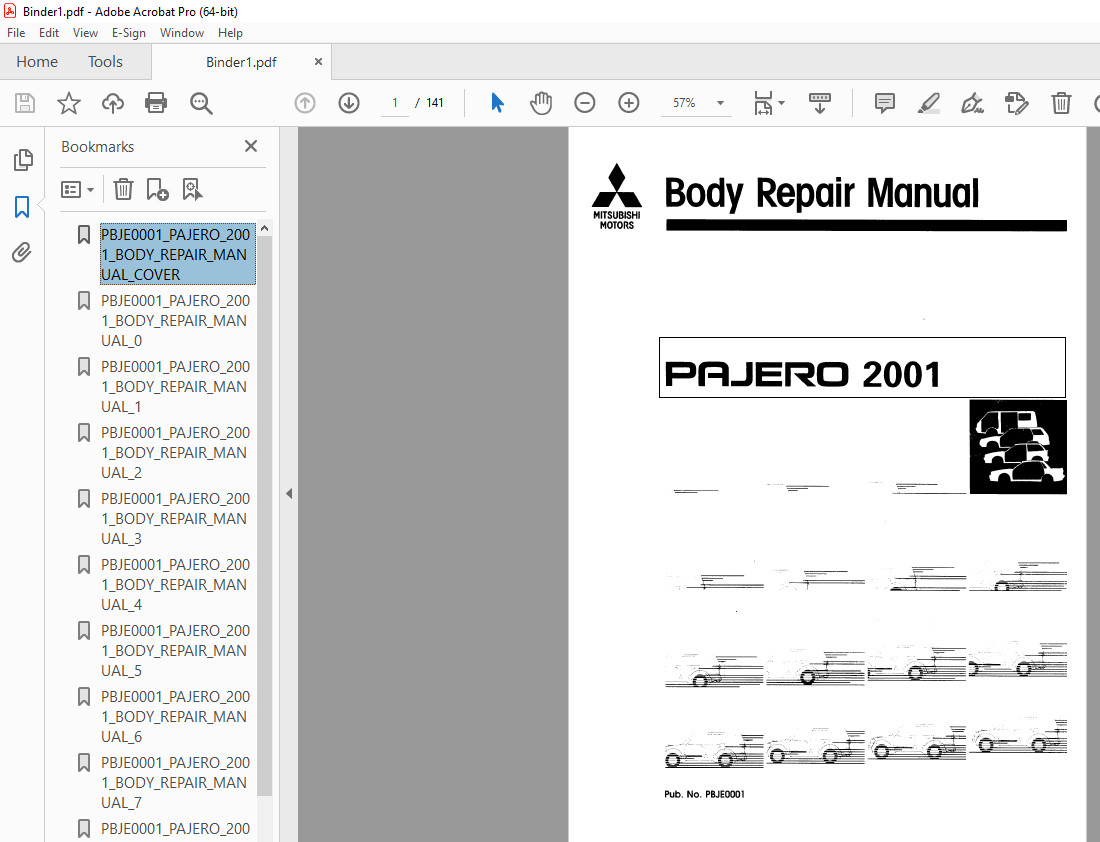Viewport: 1100px width, 842px height.
Task: Toggle the Bookmarks panel icon
Action: tap(22, 207)
